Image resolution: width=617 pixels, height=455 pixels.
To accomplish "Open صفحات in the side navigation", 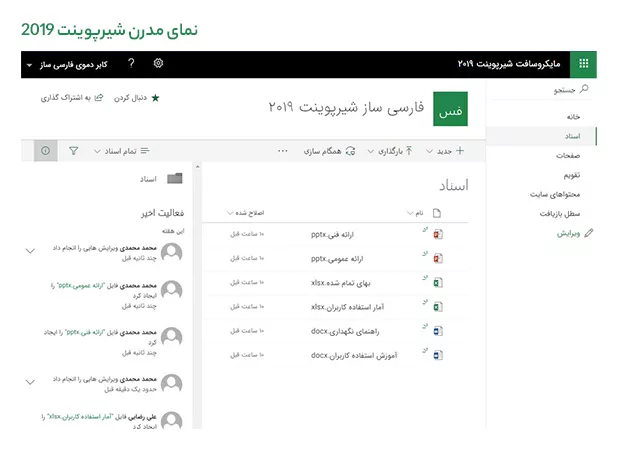I will [568, 155].
